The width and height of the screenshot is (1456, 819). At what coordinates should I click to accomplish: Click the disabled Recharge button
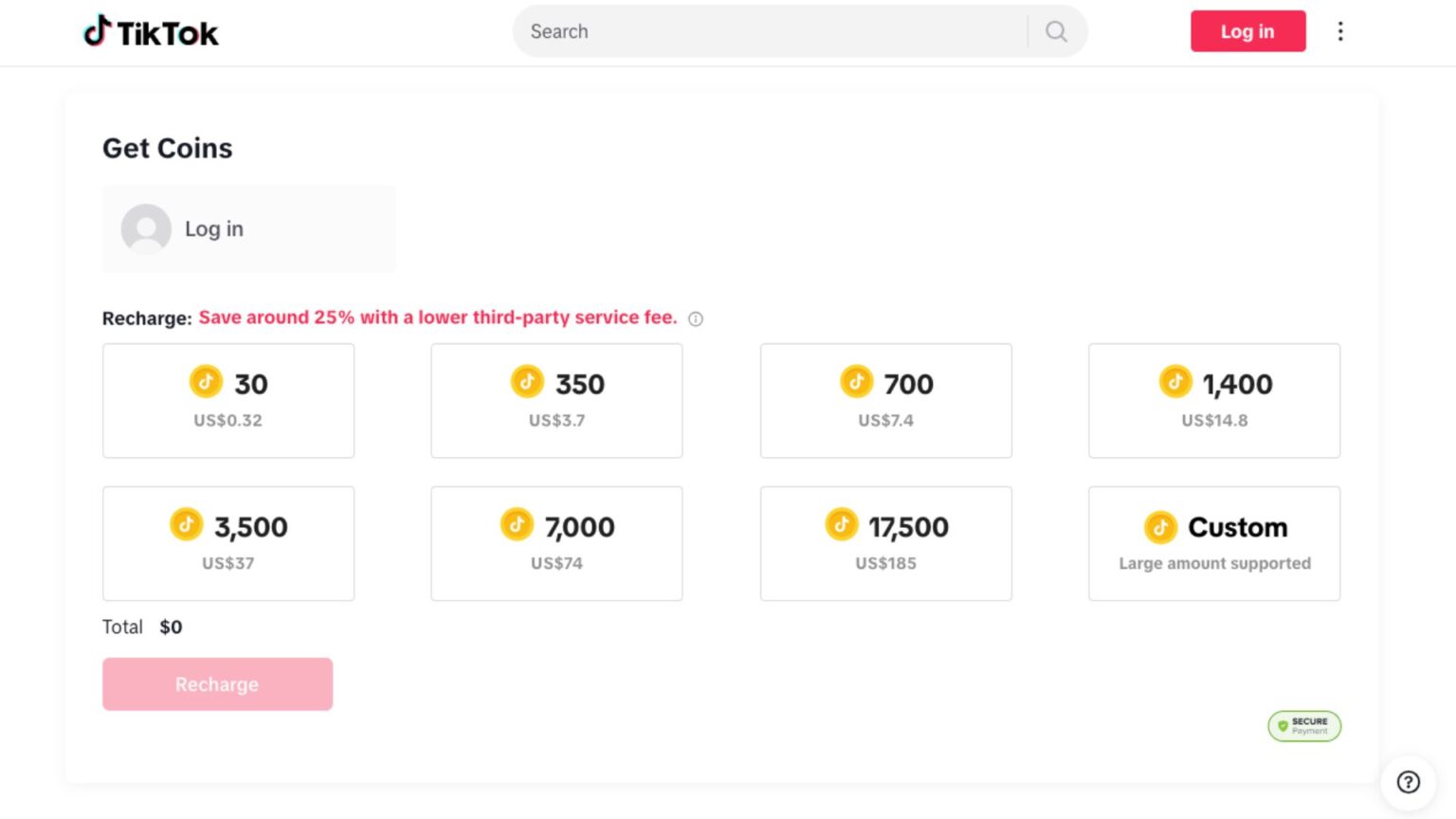[217, 684]
